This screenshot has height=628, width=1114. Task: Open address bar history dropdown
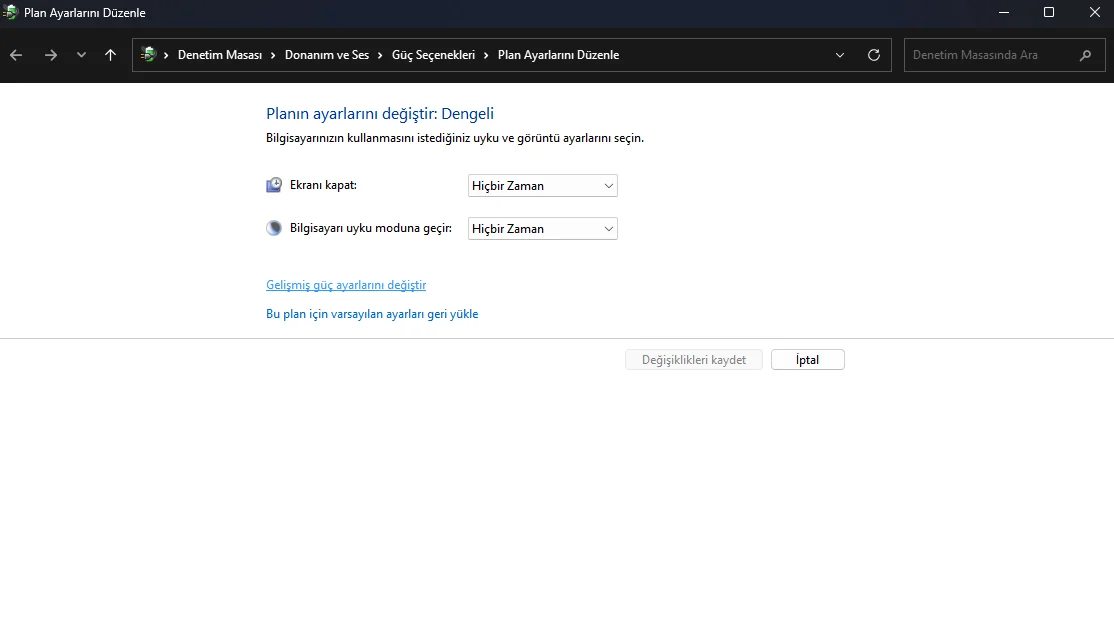point(840,55)
